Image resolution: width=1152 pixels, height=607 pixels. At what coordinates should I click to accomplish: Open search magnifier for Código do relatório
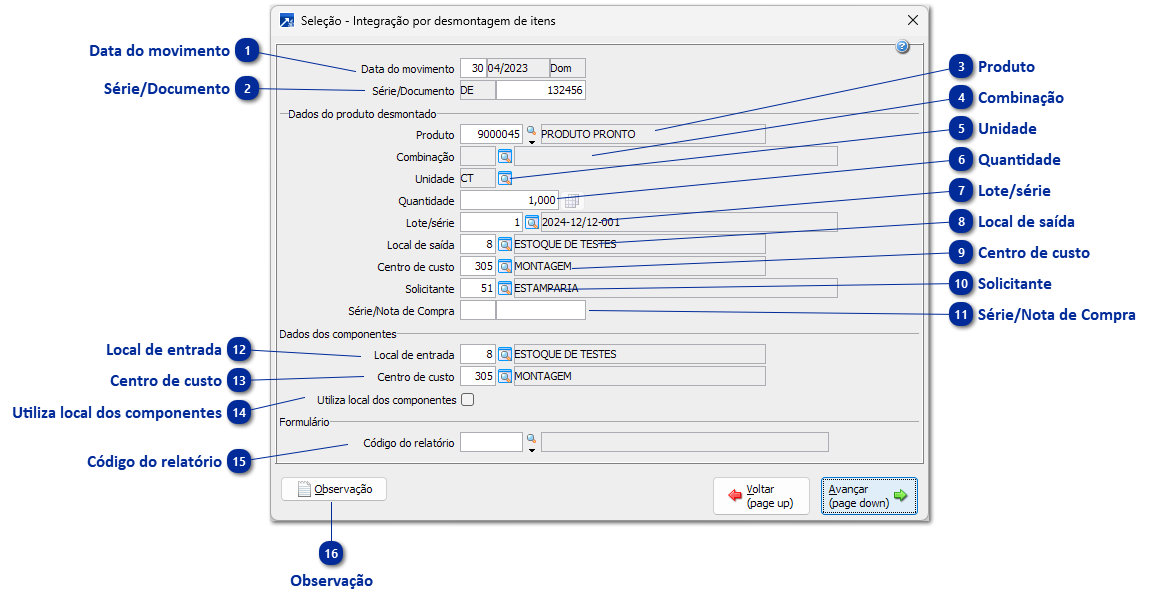(x=531, y=439)
